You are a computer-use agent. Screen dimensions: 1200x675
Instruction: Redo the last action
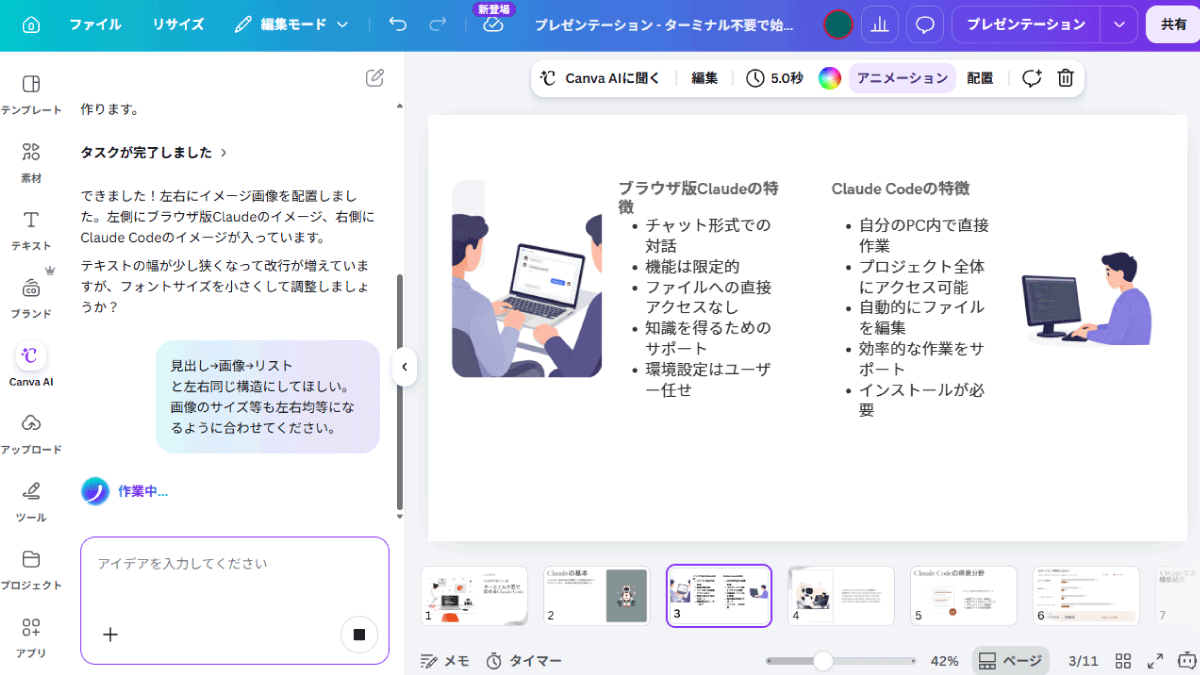(x=437, y=24)
